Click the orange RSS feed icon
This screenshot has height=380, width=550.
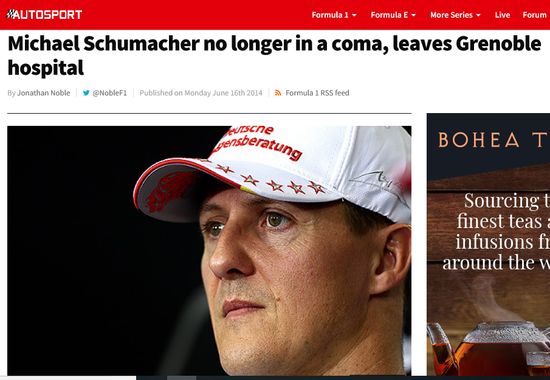coord(278,93)
